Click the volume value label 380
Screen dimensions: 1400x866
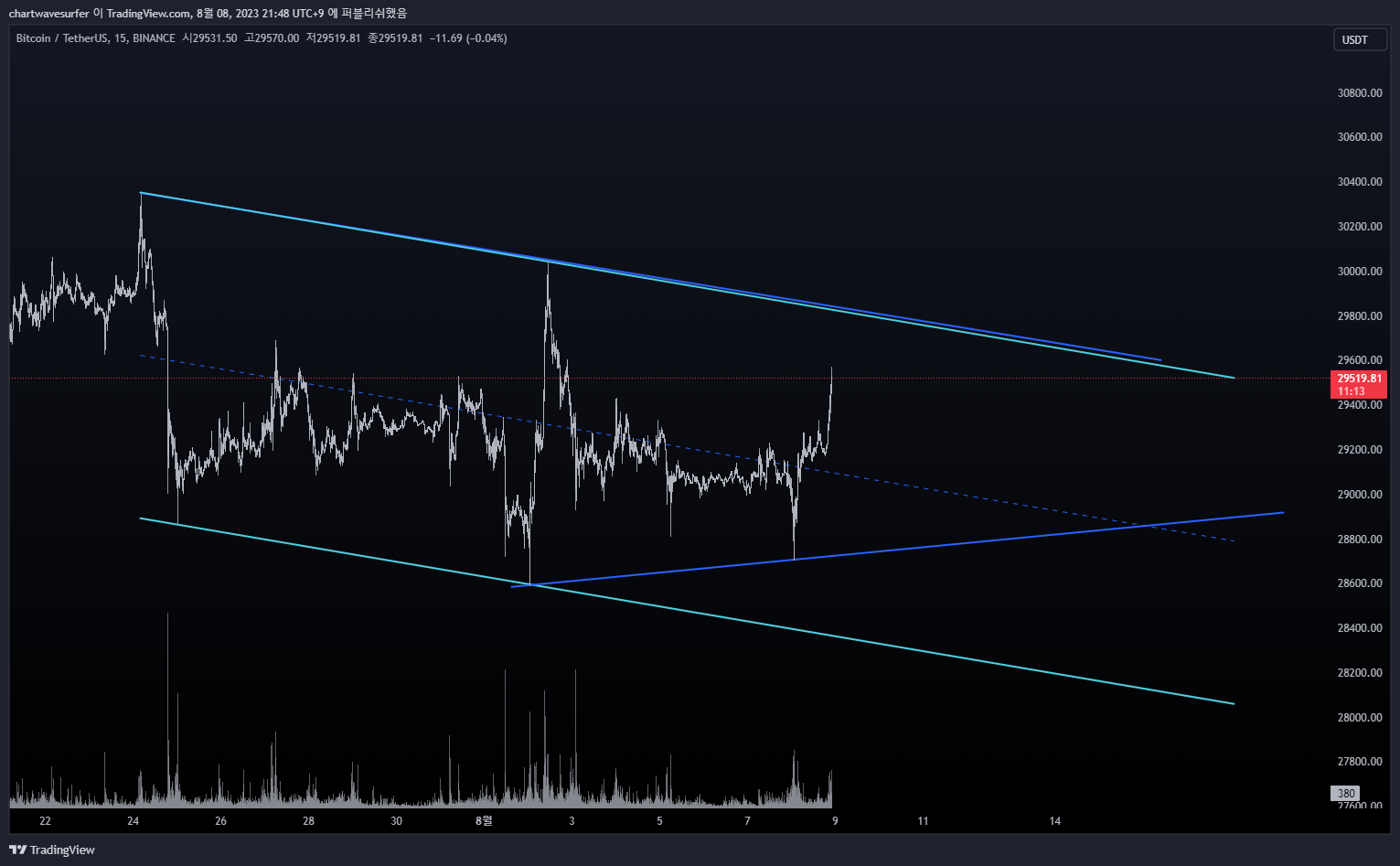coord(1345,793)
